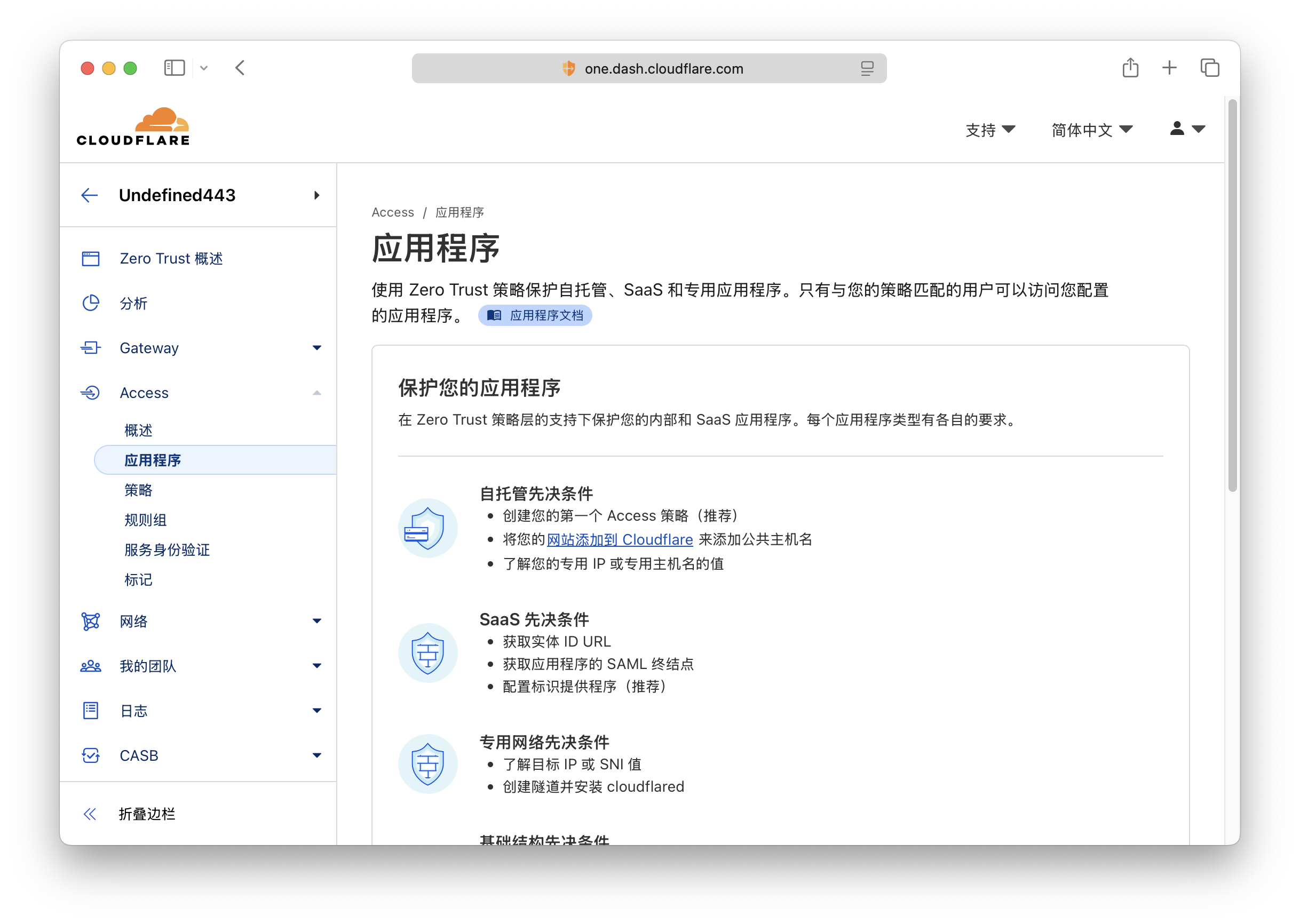Image resolution: width=1300 pixels, height=924 pixels.
Task: Click the back arrow beside Undefined443
Action: point(89,196)
